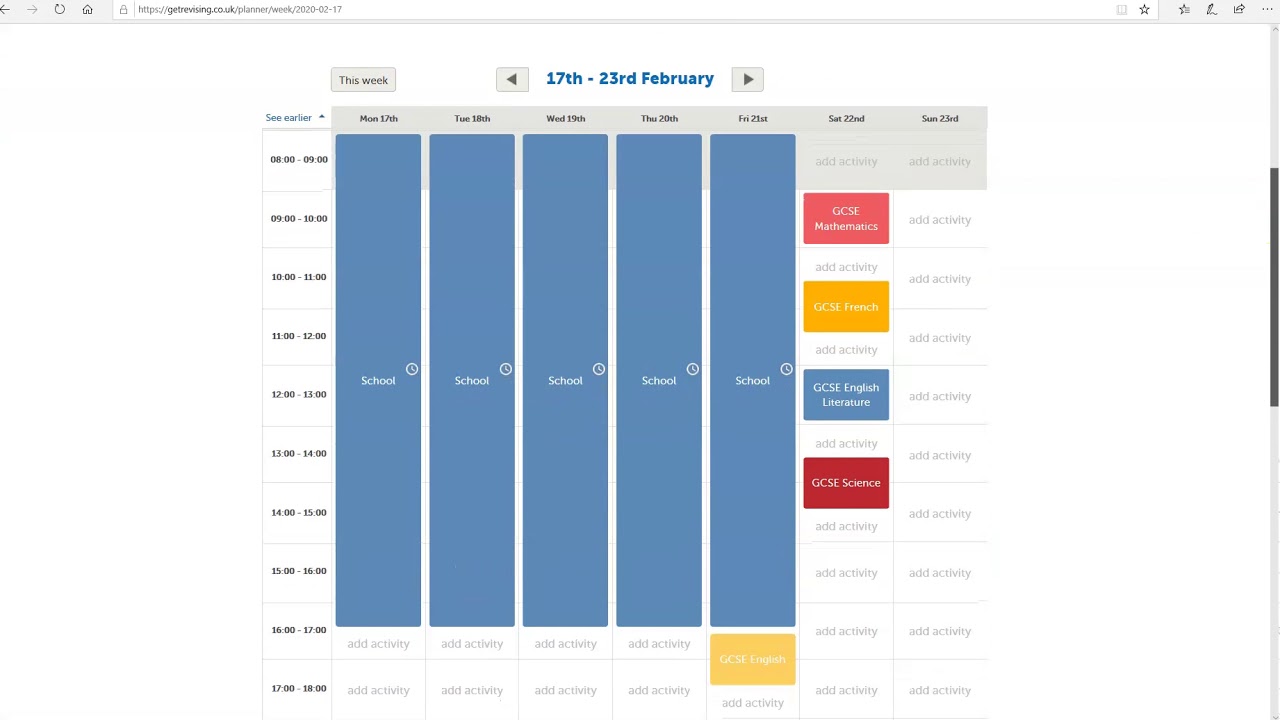Open the browser share icon
The height and width of the screenshot is (720, 1280).
pos(1239,9)
